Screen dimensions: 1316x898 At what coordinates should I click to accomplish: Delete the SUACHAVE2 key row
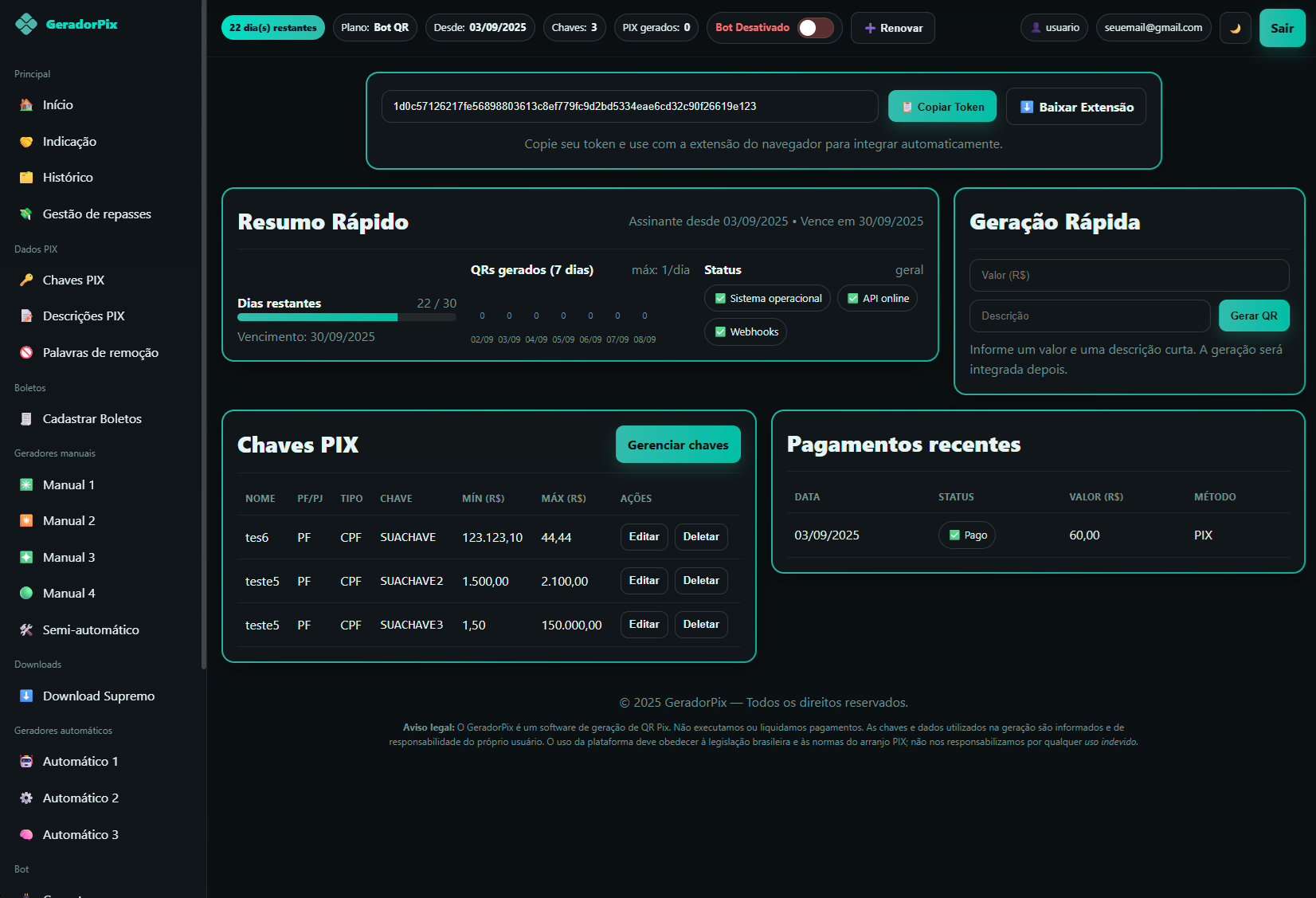click(x=700, y=581)
